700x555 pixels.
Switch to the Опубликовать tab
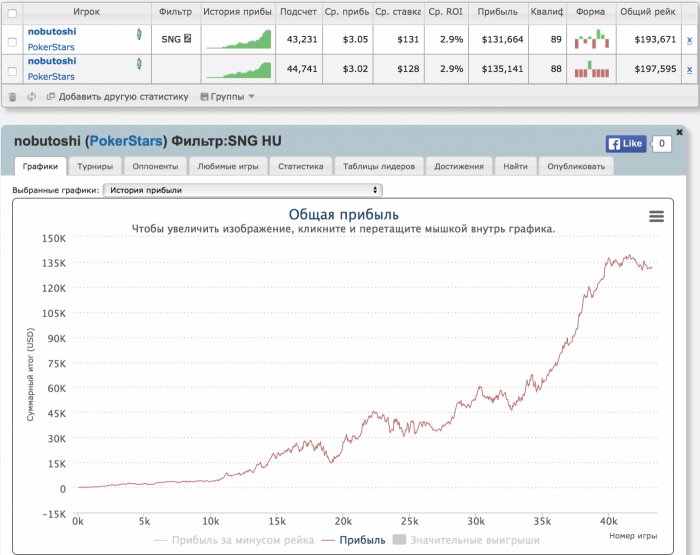pyautogui.click(x=576, y=166)
